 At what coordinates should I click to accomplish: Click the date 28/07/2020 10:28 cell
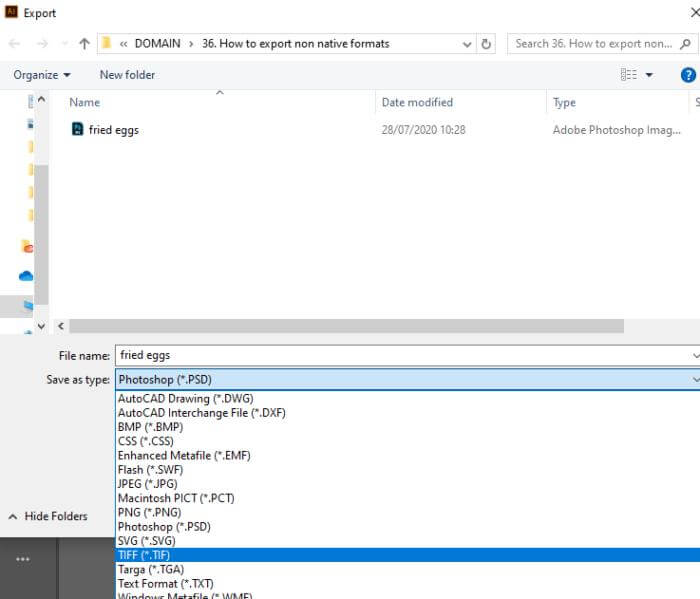(x=423, y=130)
